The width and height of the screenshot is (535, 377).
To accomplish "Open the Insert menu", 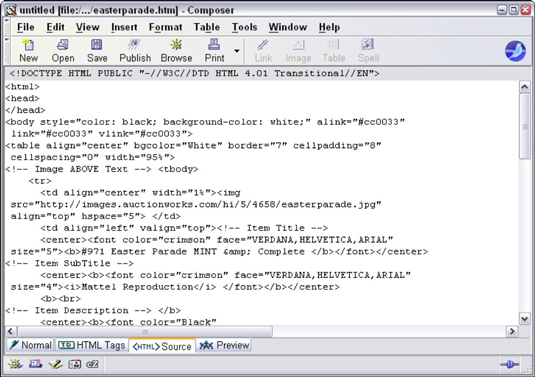I will click(124, 27).
